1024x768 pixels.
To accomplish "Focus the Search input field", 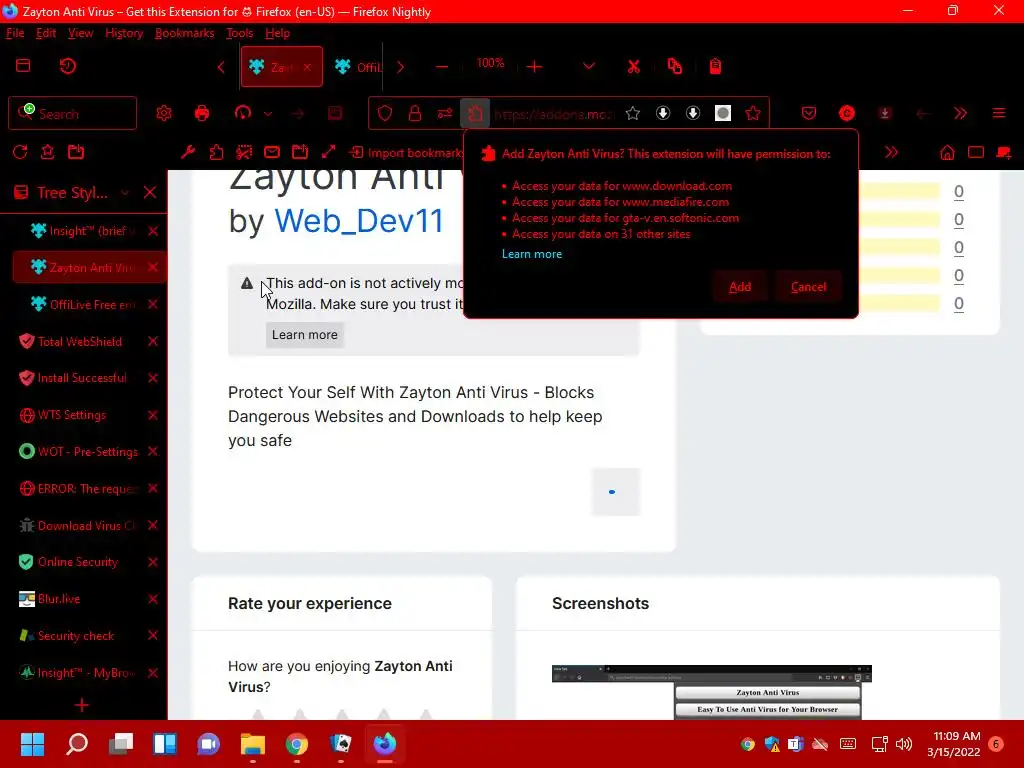I will click(72, 114).
